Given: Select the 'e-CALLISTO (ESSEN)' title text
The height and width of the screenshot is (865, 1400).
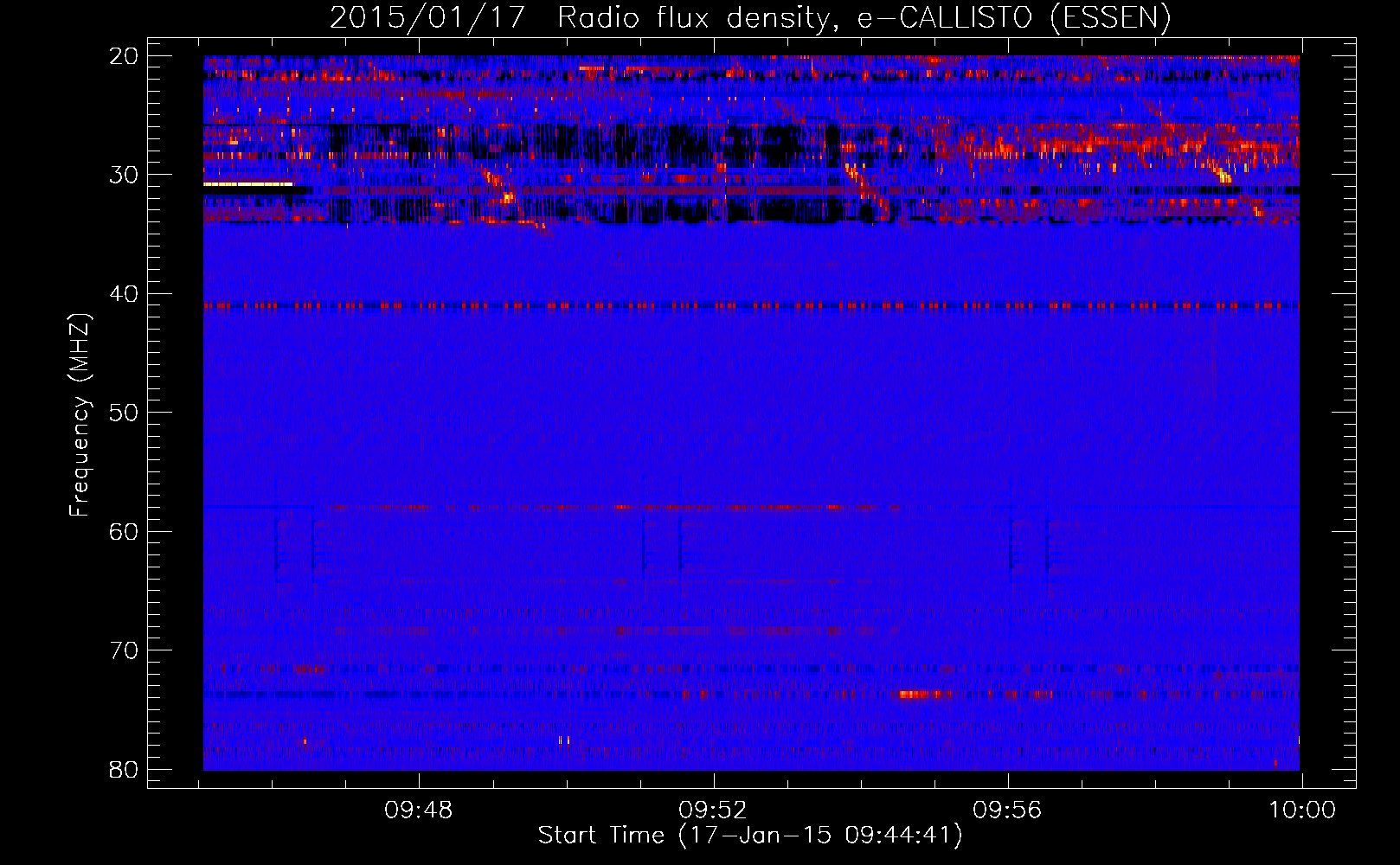Looking at the screenshot, I should tap(1014, 18).
